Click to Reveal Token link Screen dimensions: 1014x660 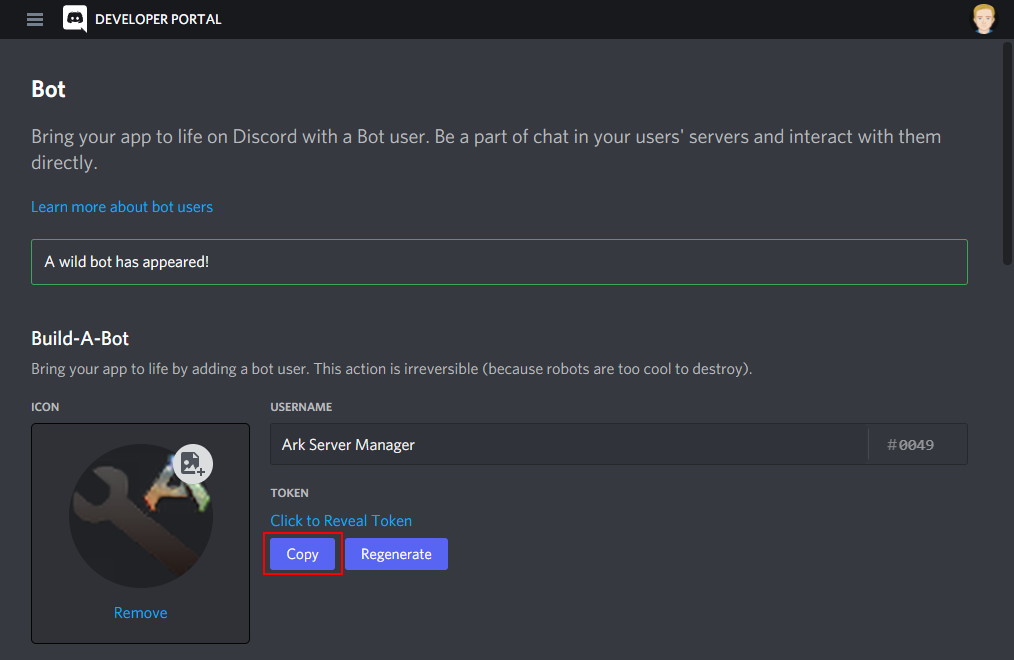341,520
